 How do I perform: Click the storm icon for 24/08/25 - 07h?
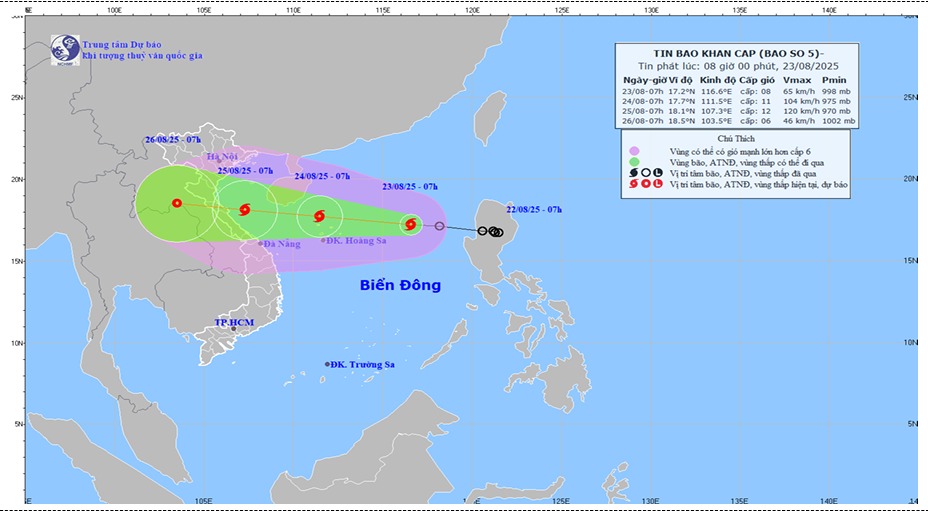(318, 216)
